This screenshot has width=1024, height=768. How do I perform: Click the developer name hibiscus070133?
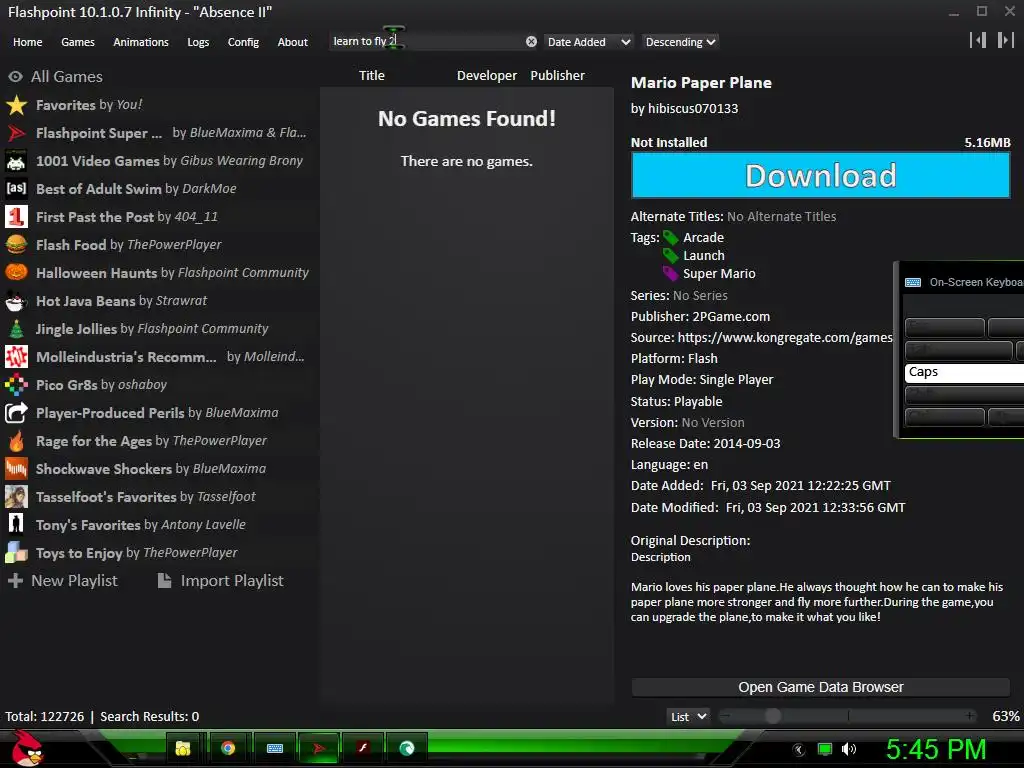click(693, 109)
